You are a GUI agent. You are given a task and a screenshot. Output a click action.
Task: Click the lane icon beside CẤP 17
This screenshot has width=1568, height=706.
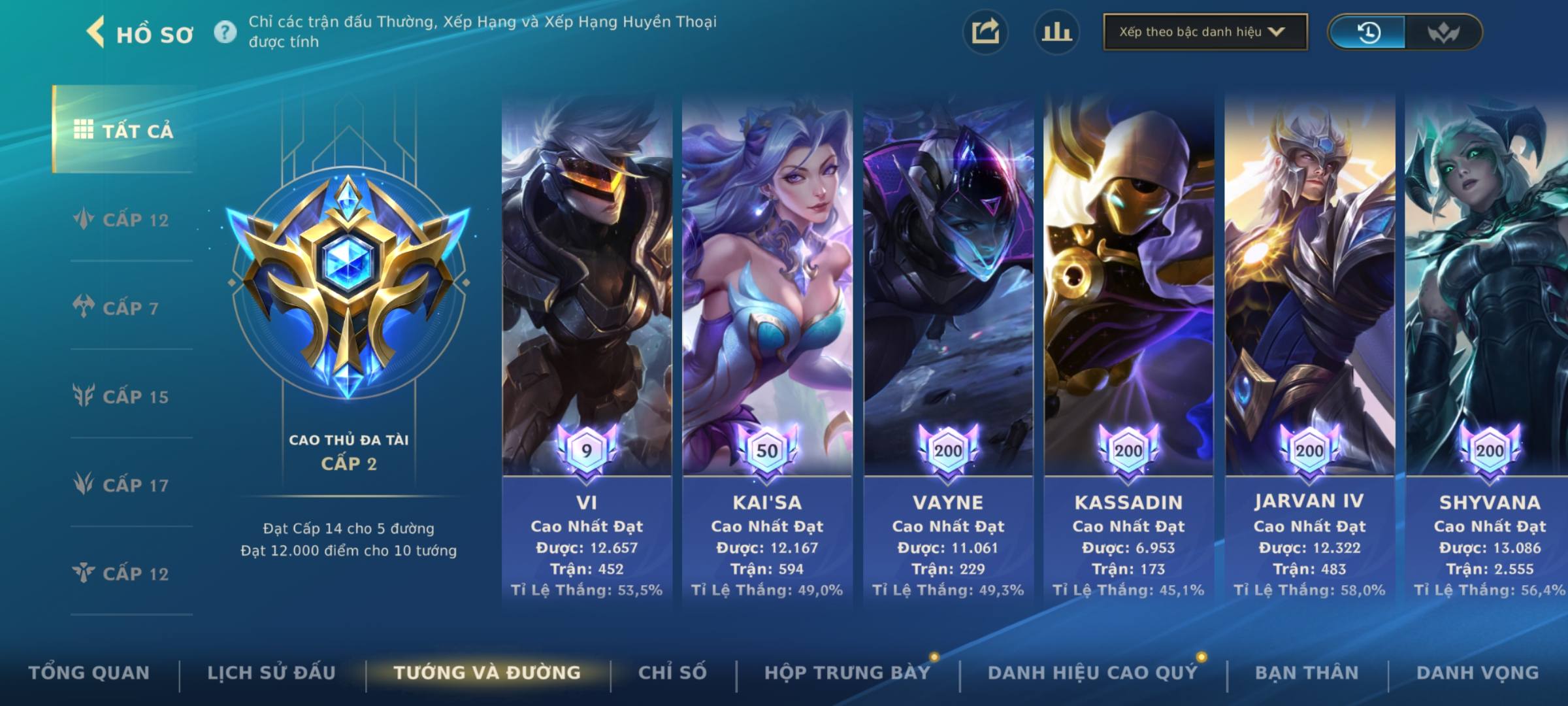click(84, 484)
